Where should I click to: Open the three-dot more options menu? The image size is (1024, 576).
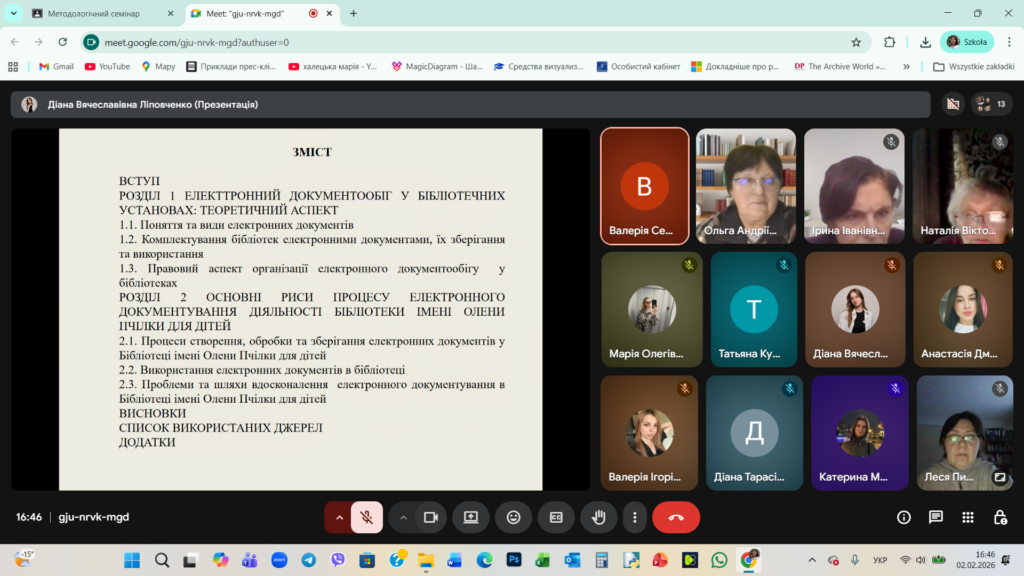(635, 517)
